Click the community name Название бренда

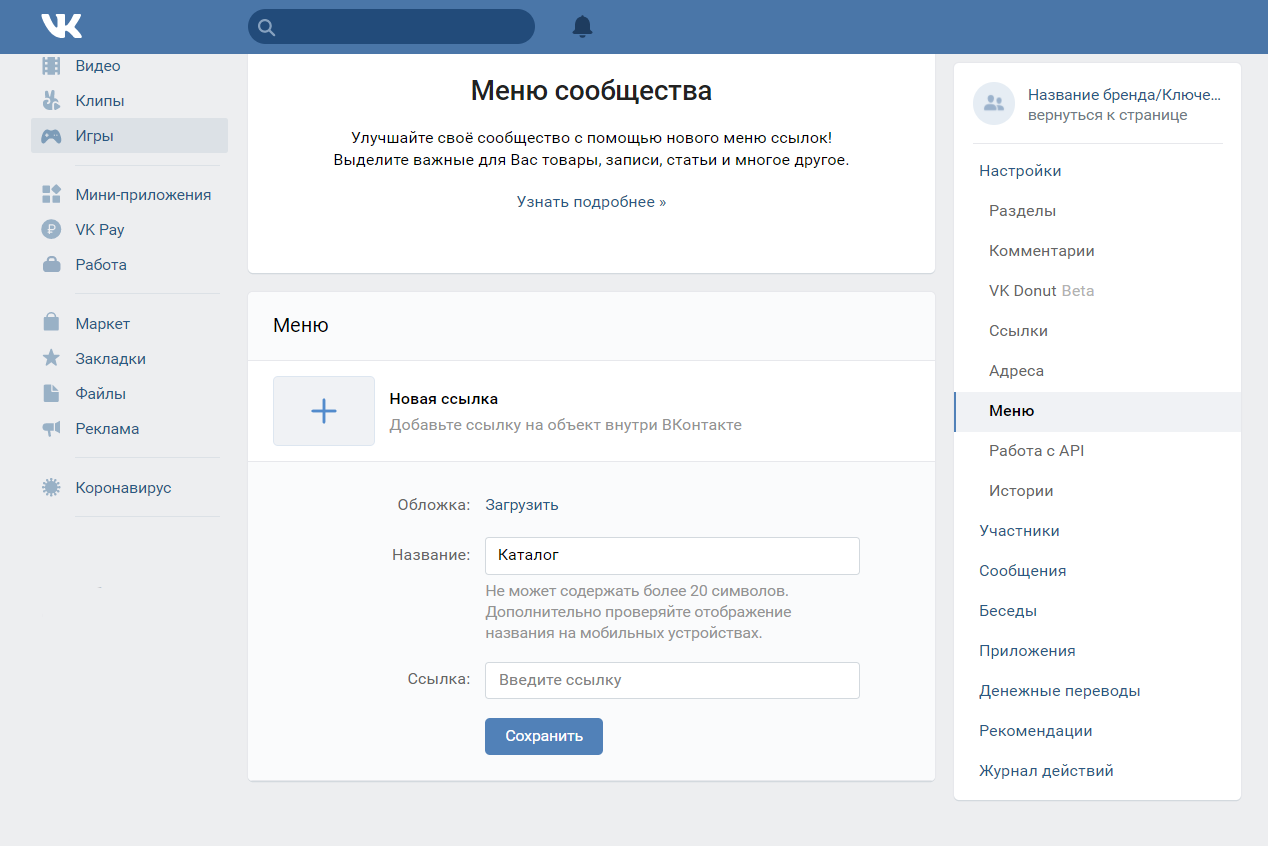tap(1125, 96)
